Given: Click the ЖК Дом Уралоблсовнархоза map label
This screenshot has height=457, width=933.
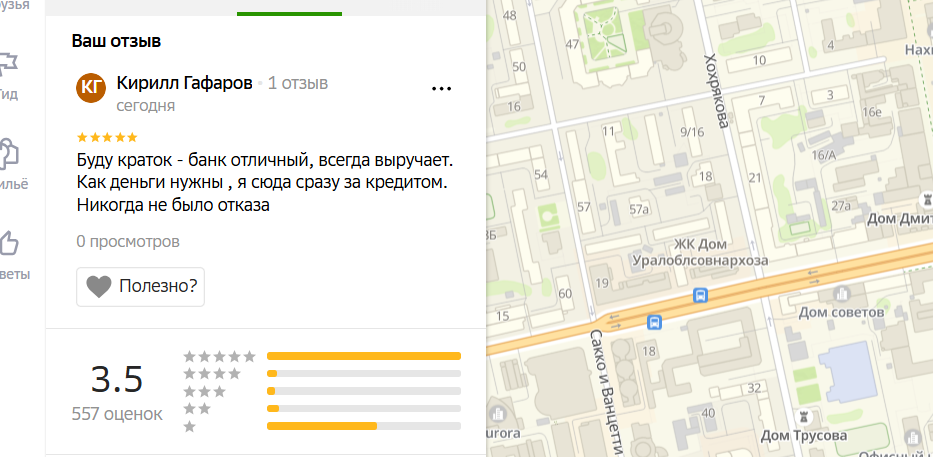Looking at the screenshot, I should 700,252.
